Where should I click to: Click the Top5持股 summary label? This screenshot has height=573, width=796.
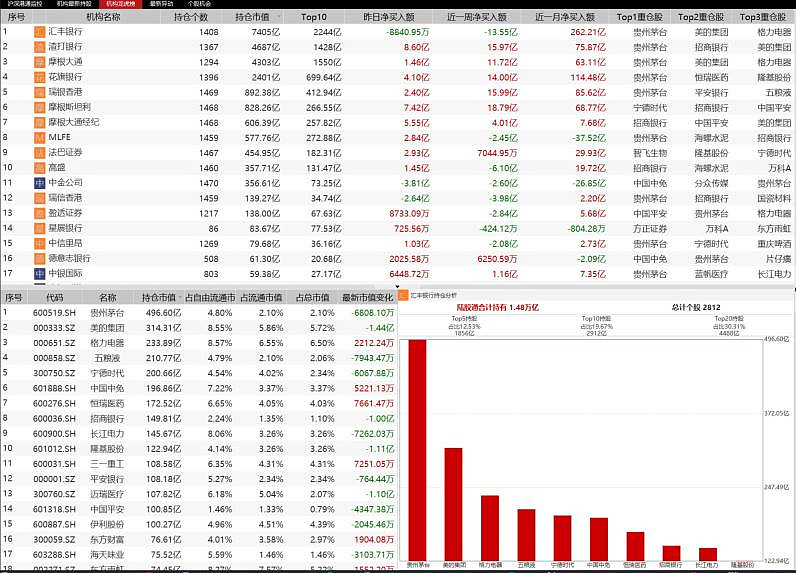(x=464, y=319)
